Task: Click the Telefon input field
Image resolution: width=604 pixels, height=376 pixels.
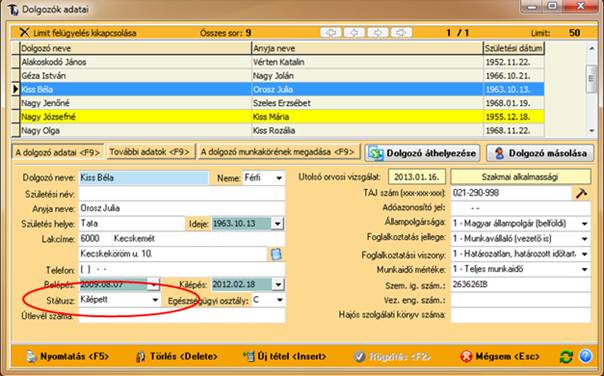Action: pos(182,269)
